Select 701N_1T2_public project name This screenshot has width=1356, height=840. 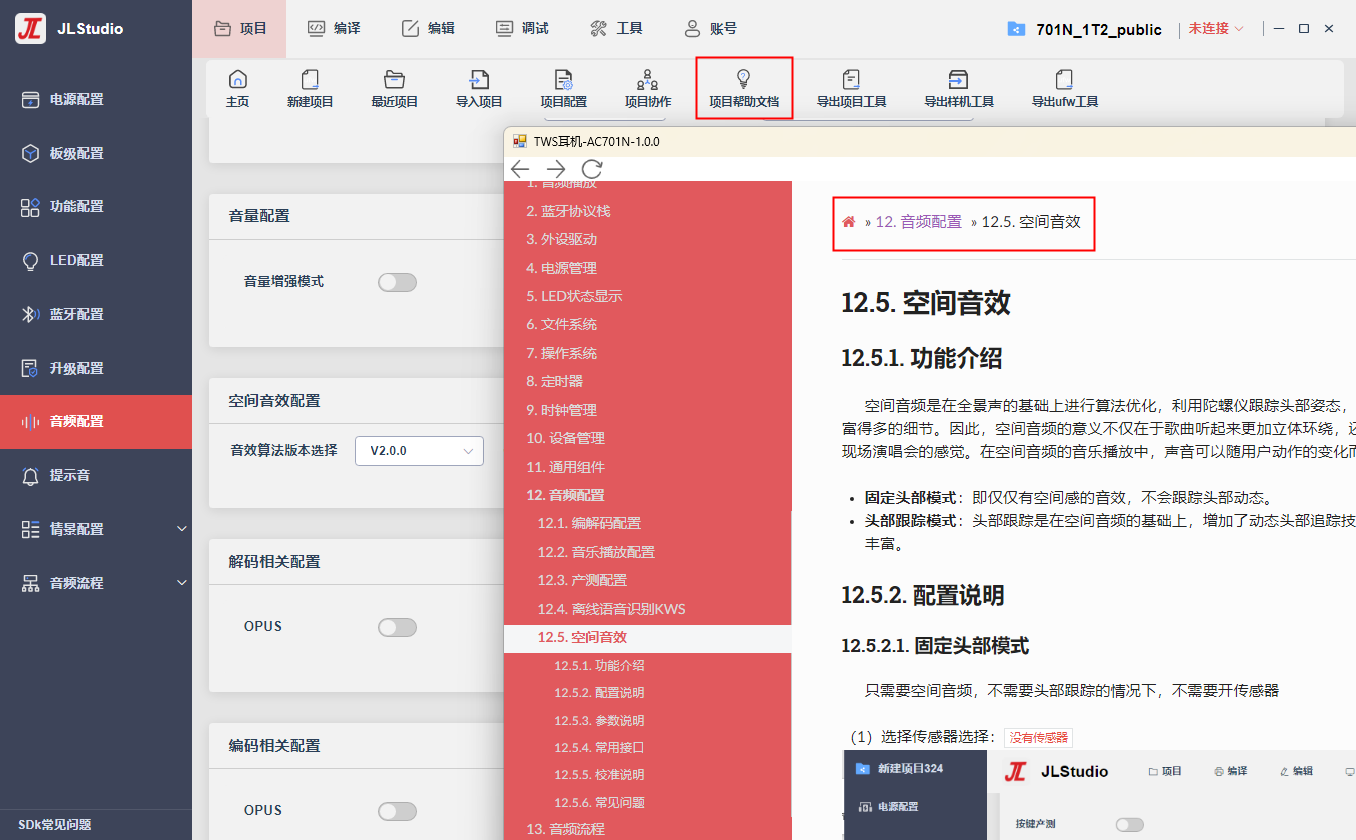(1099, 29)
